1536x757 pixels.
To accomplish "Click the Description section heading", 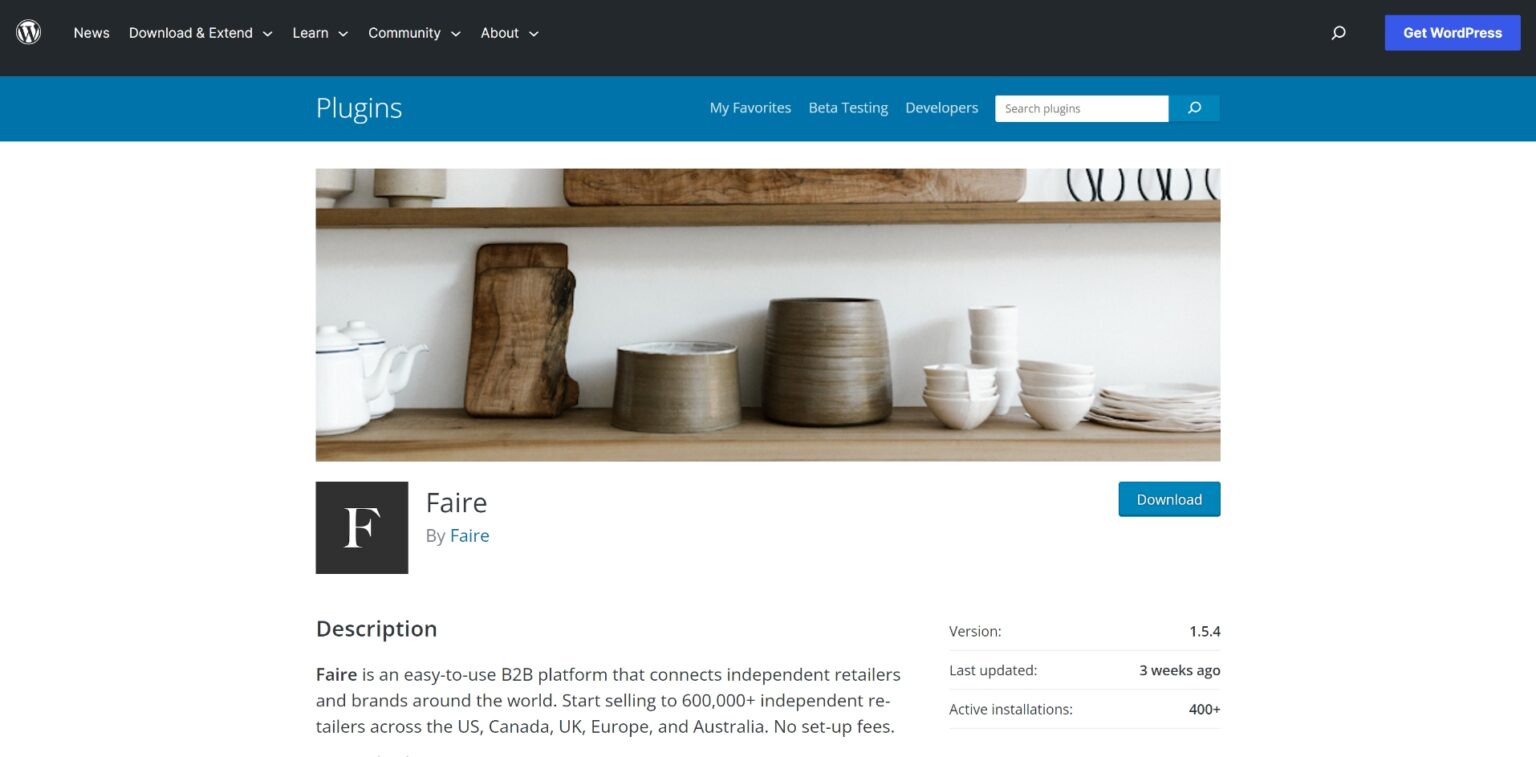I will 376,629.
